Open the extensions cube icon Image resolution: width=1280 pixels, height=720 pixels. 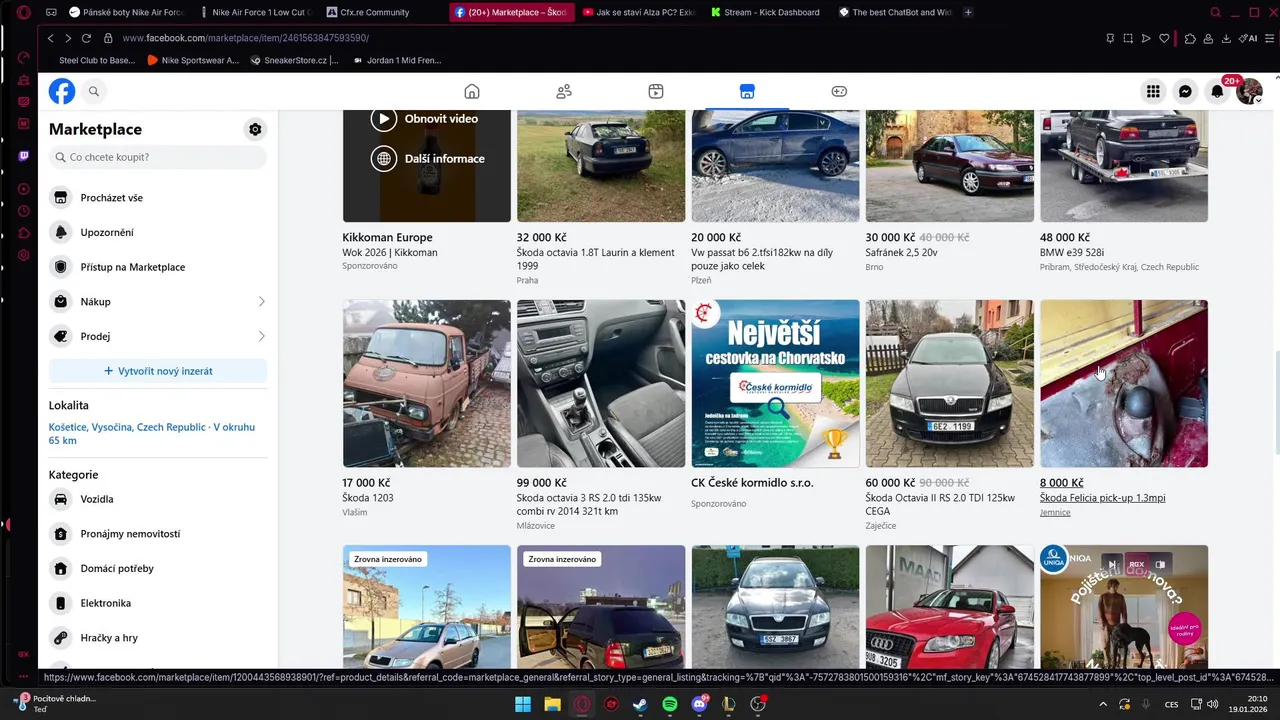coord(1190,38)
